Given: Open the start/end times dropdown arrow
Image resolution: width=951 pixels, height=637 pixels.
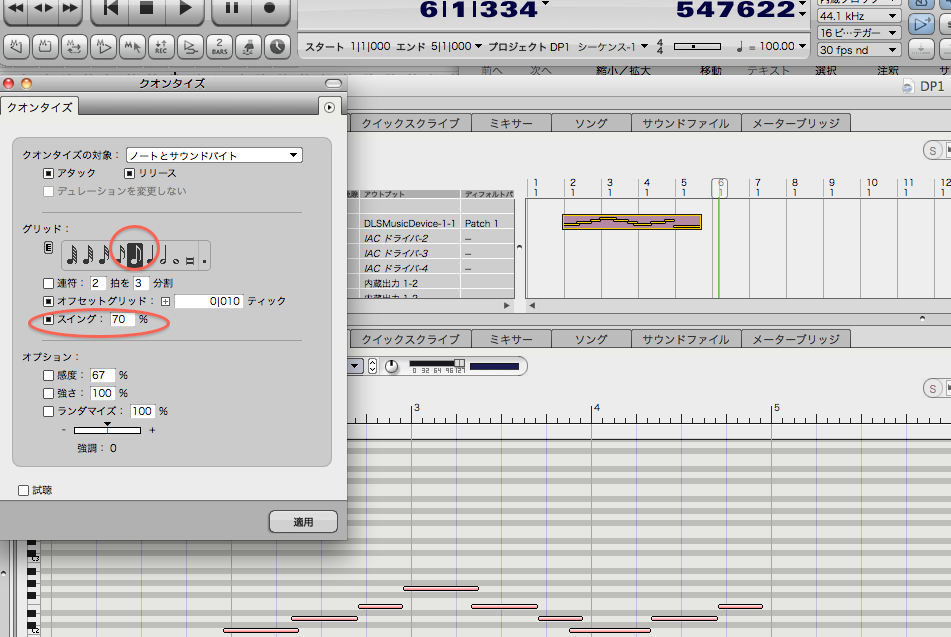Looking at the screenshot, I should tap(478, 46).
